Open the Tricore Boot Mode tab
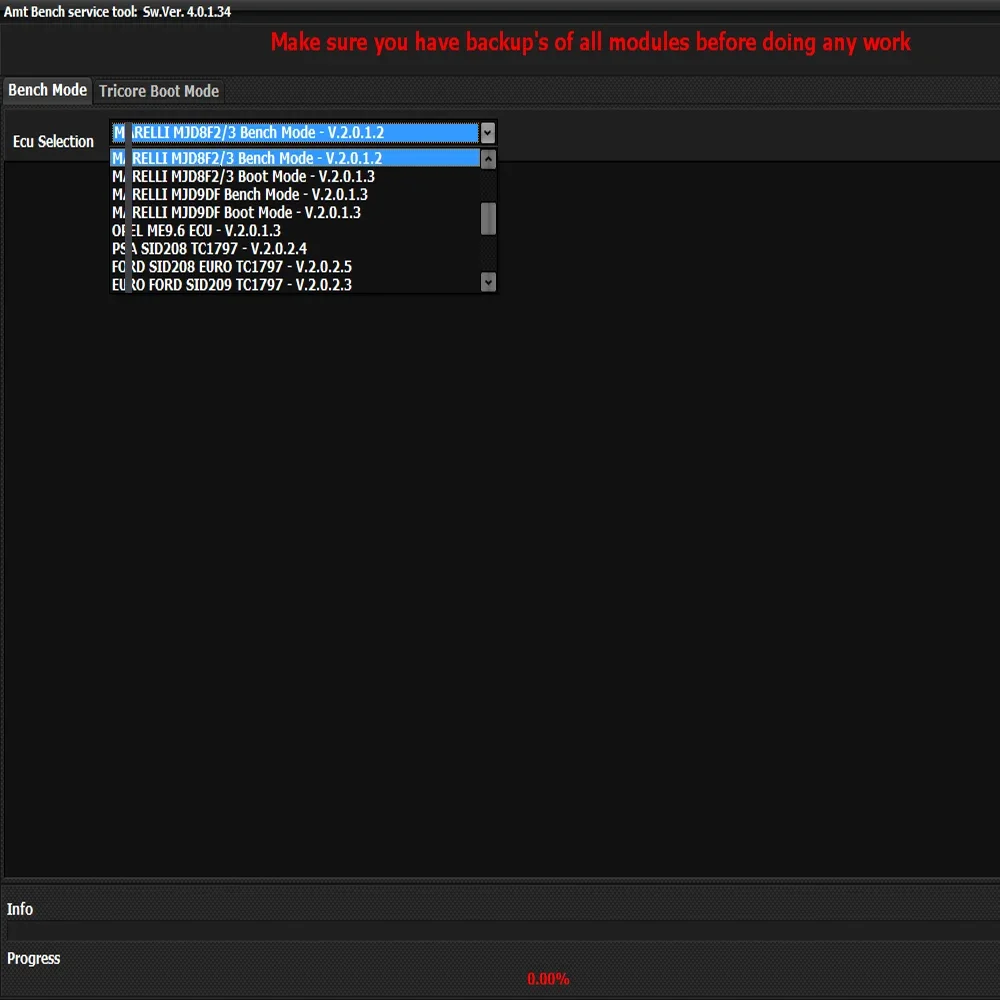The height and width of the screenshot is (1000, 1000). 159,91
